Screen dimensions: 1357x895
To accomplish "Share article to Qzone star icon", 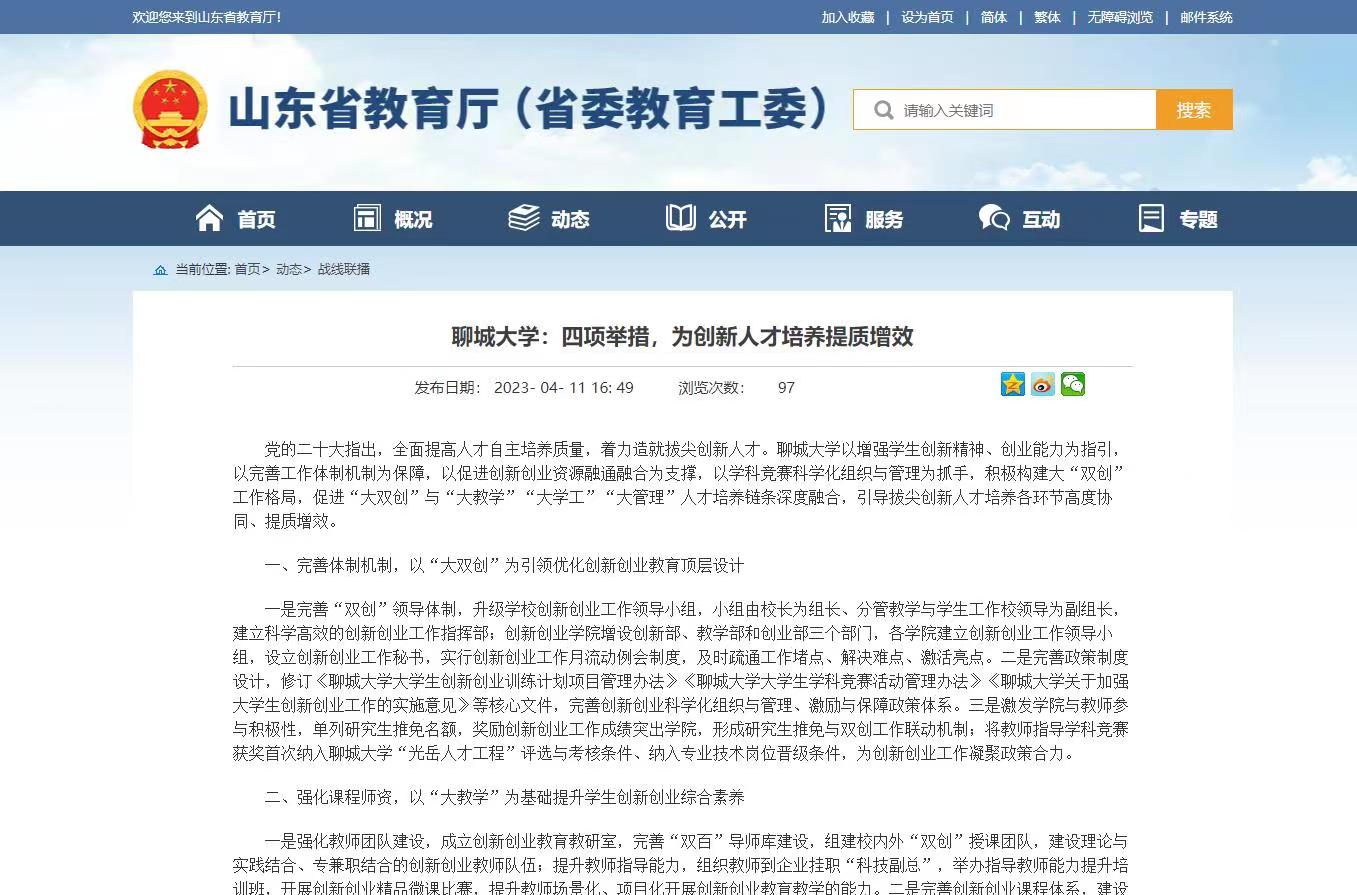I will click(x=1013, y=384).
